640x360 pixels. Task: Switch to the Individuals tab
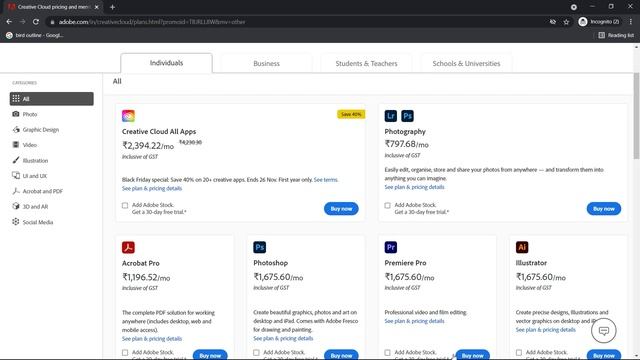point(166,63)
